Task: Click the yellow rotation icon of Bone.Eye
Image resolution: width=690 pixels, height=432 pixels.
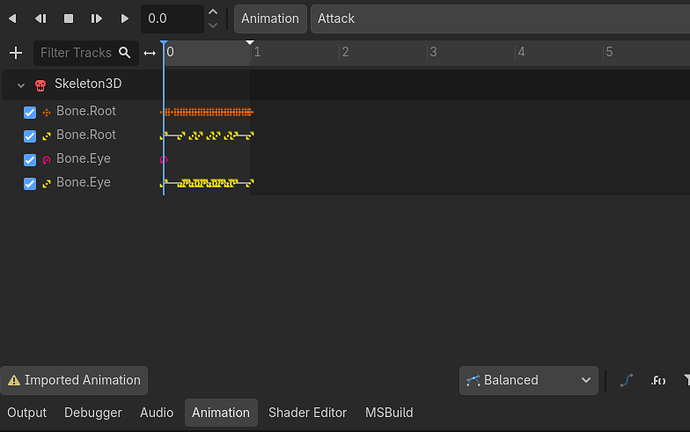Action: click(46, 184)
